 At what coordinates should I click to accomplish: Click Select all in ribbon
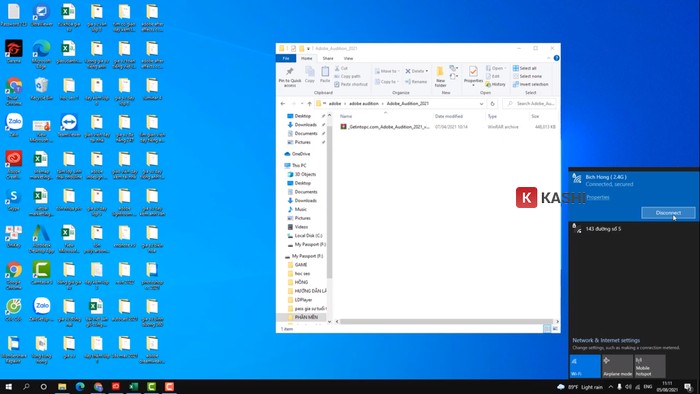[x=525, y=68]
